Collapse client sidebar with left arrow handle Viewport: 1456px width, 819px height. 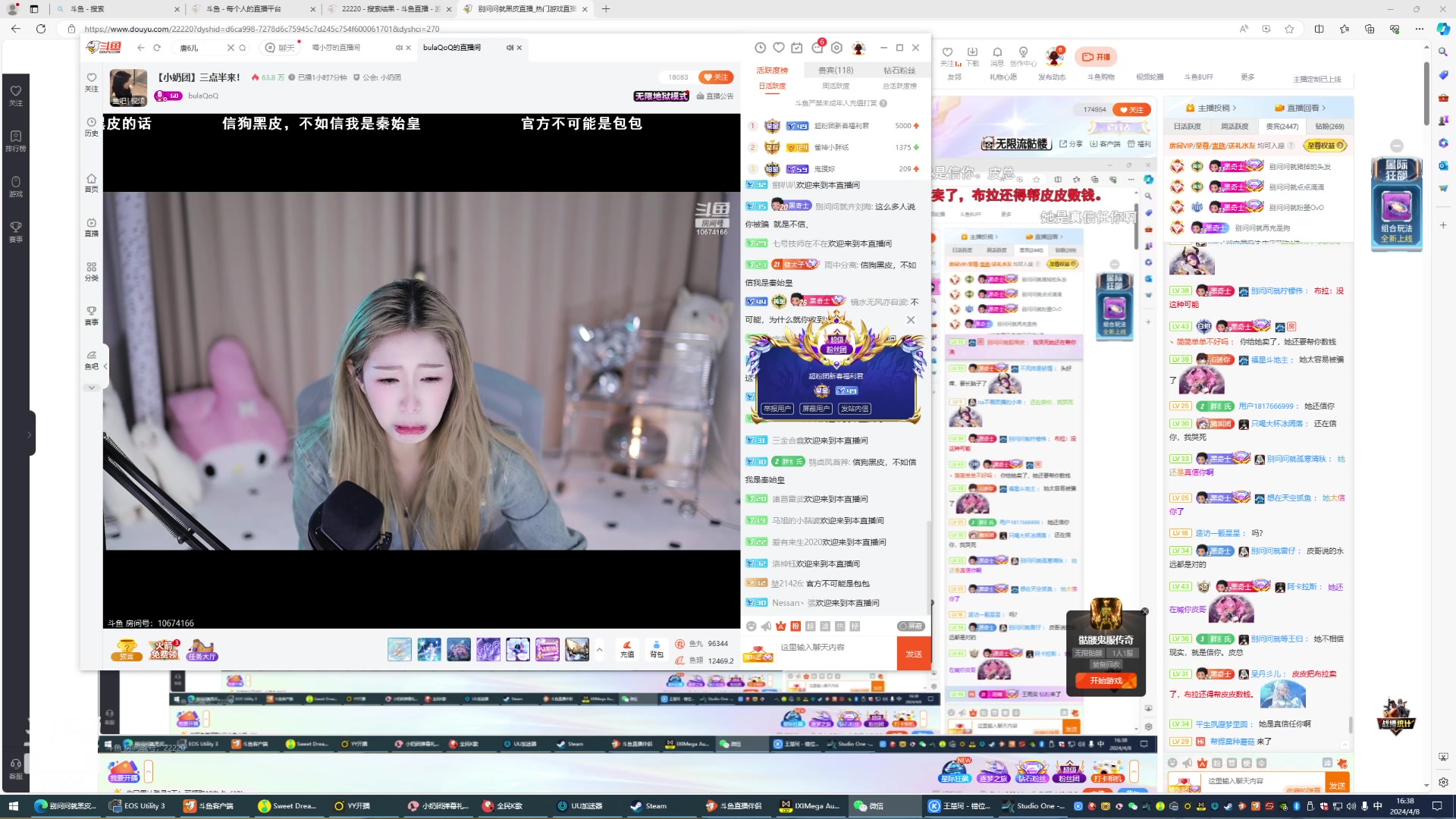[x=105, y=366]
